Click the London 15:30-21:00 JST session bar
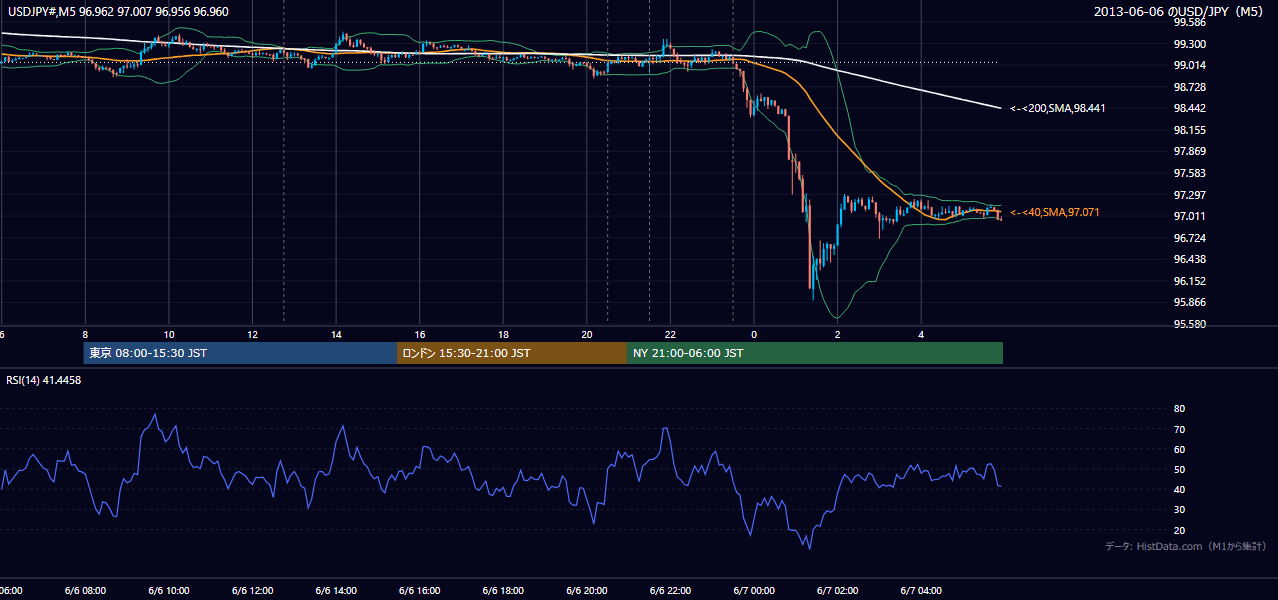This screenshot has width=1278, height=600. coord(512,353)
